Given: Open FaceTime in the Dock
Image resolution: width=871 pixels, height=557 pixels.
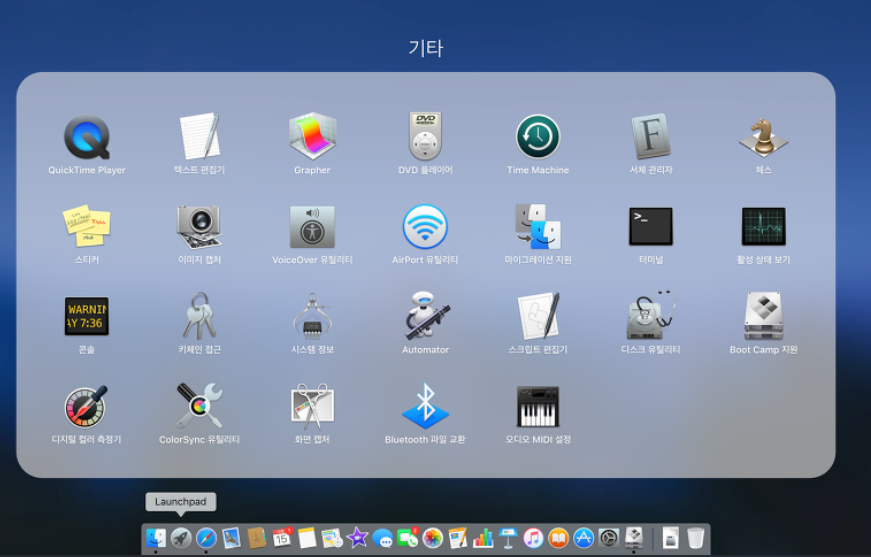Looking at the screenshot, I should pyautogui.click(x=408, y=537).
